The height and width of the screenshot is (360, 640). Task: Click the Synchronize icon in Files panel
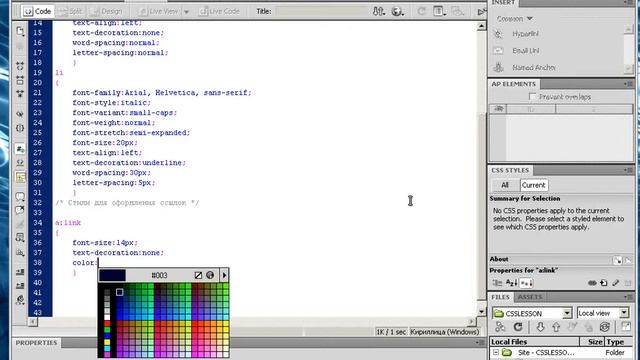click(605, 327)
